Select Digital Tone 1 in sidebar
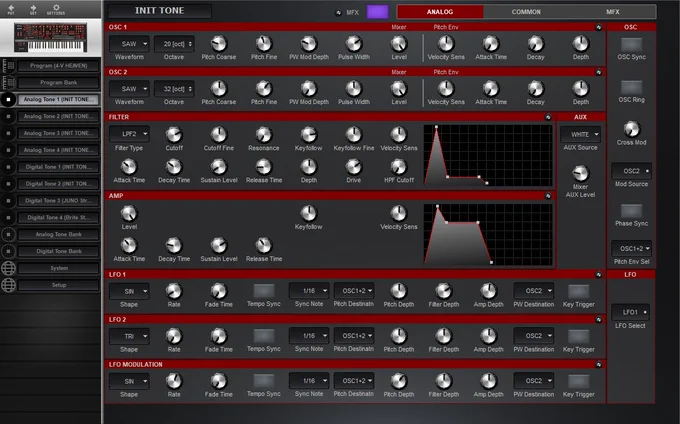Image resolution: width=680 pixels, height=424 pixels. [59, 167]
